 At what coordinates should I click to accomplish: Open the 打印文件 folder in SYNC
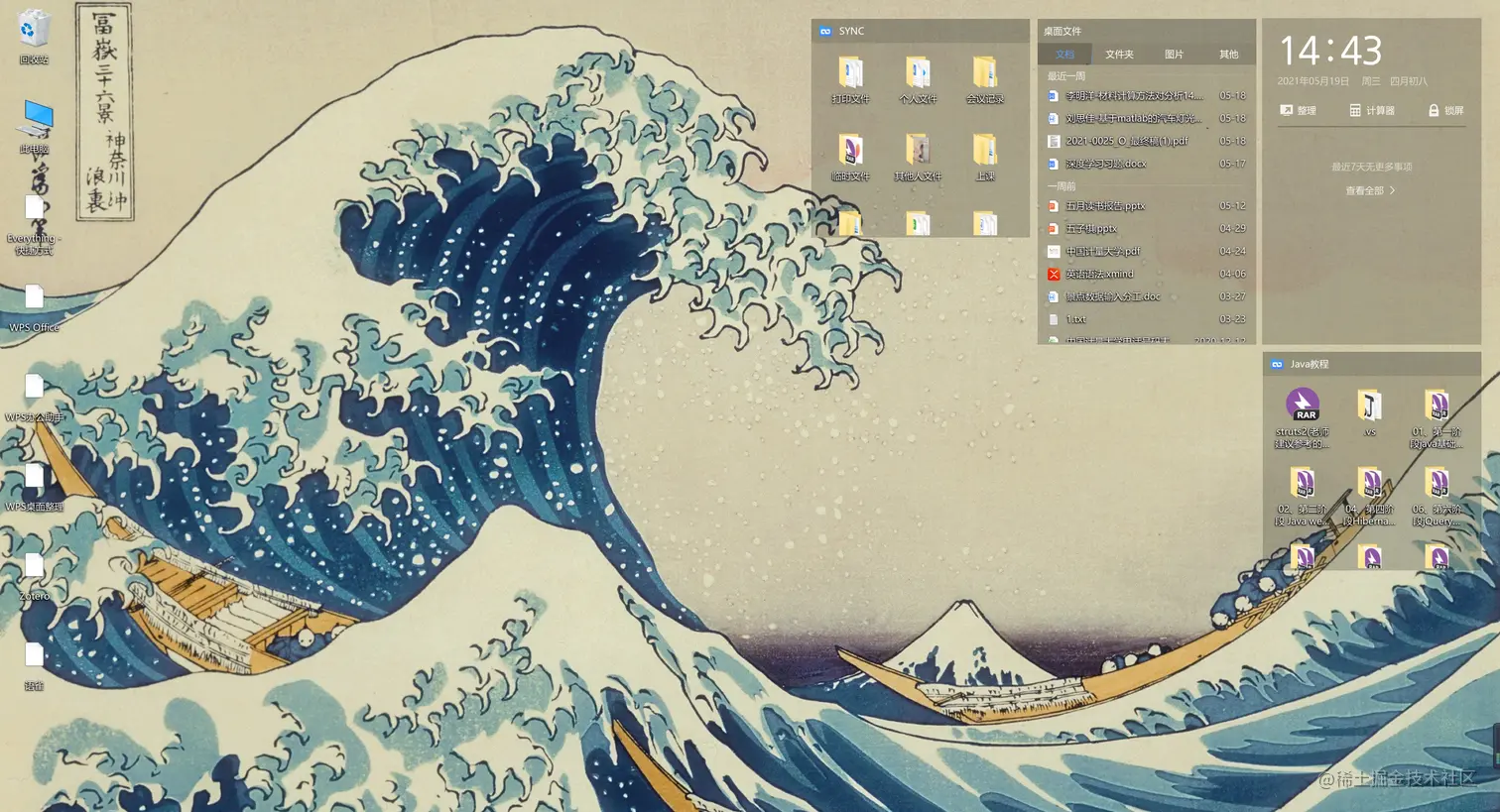(x=850, y=80)
